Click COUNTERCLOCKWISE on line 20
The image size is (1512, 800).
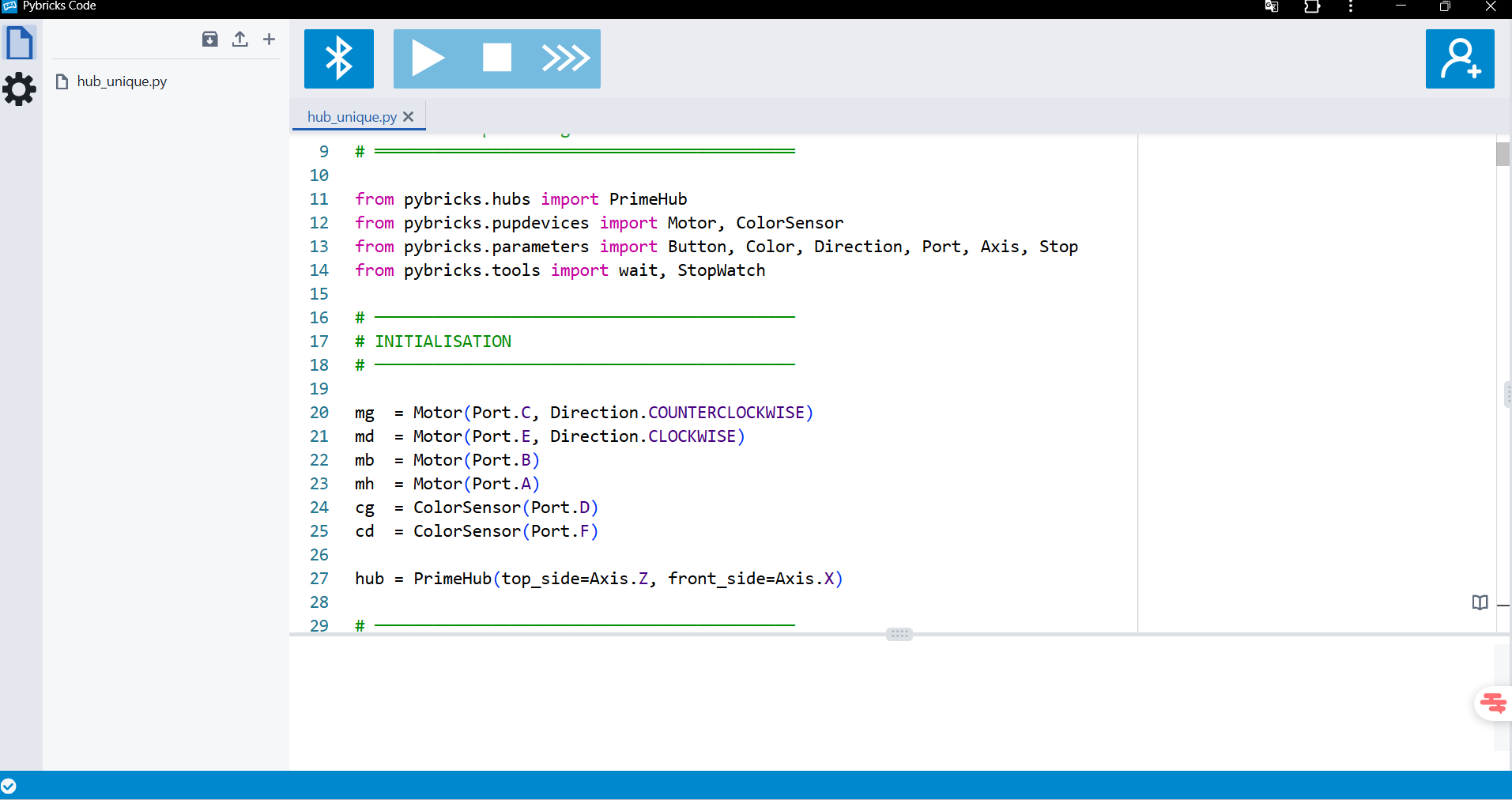point(726,413)
